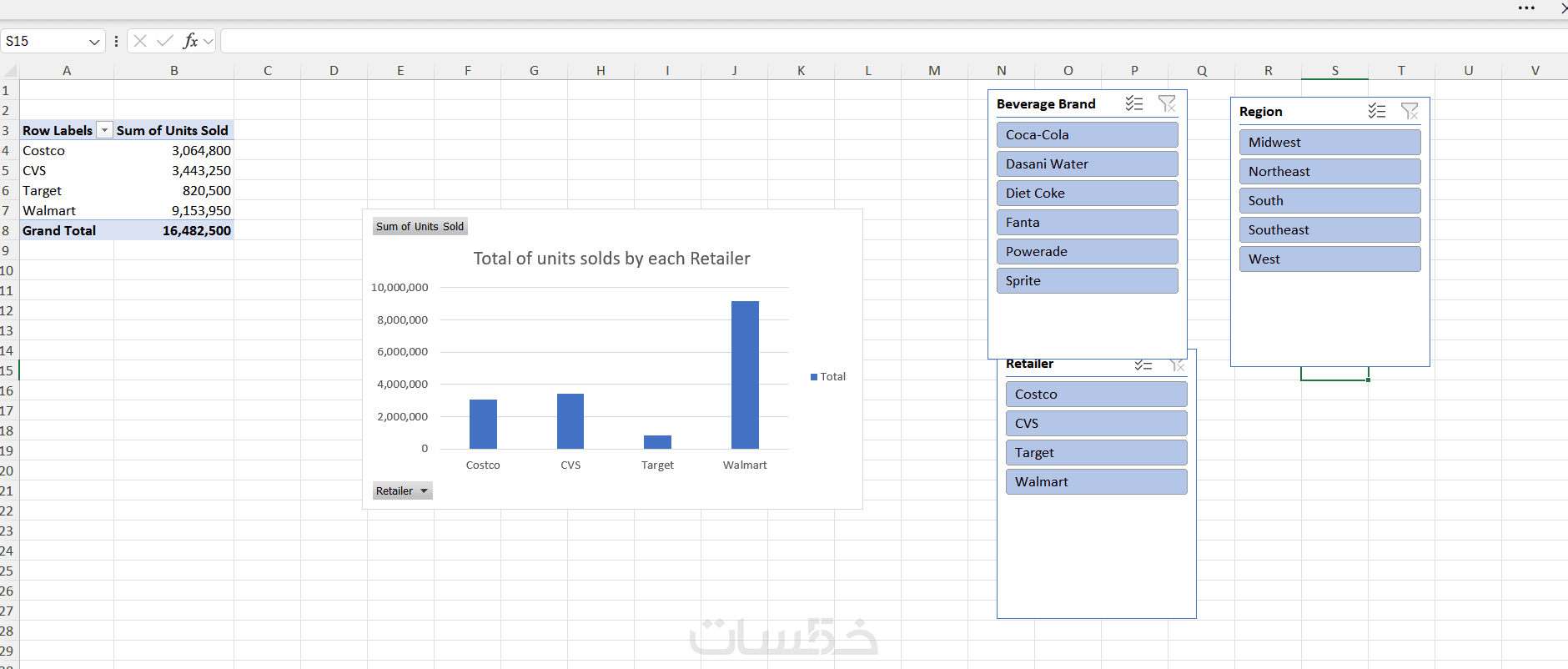The image size is (1568, 669).
Task: Filter by Dasani Water brand
Action: point(1087,163)
